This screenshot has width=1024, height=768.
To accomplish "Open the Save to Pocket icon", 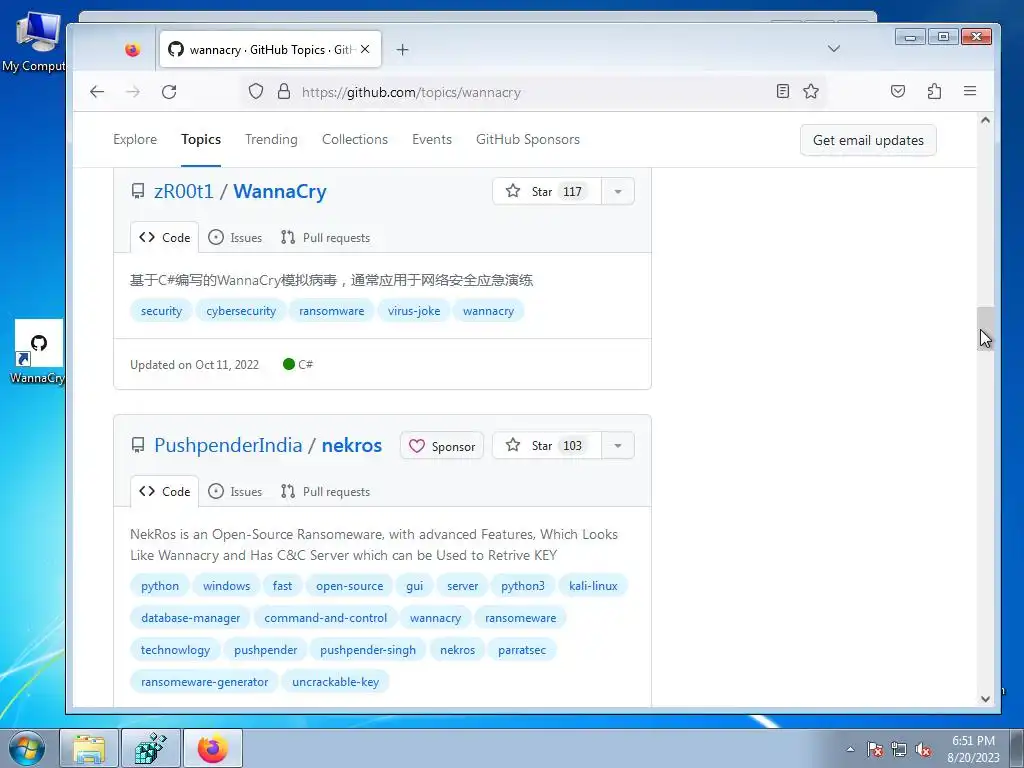I will pos(898,91).
